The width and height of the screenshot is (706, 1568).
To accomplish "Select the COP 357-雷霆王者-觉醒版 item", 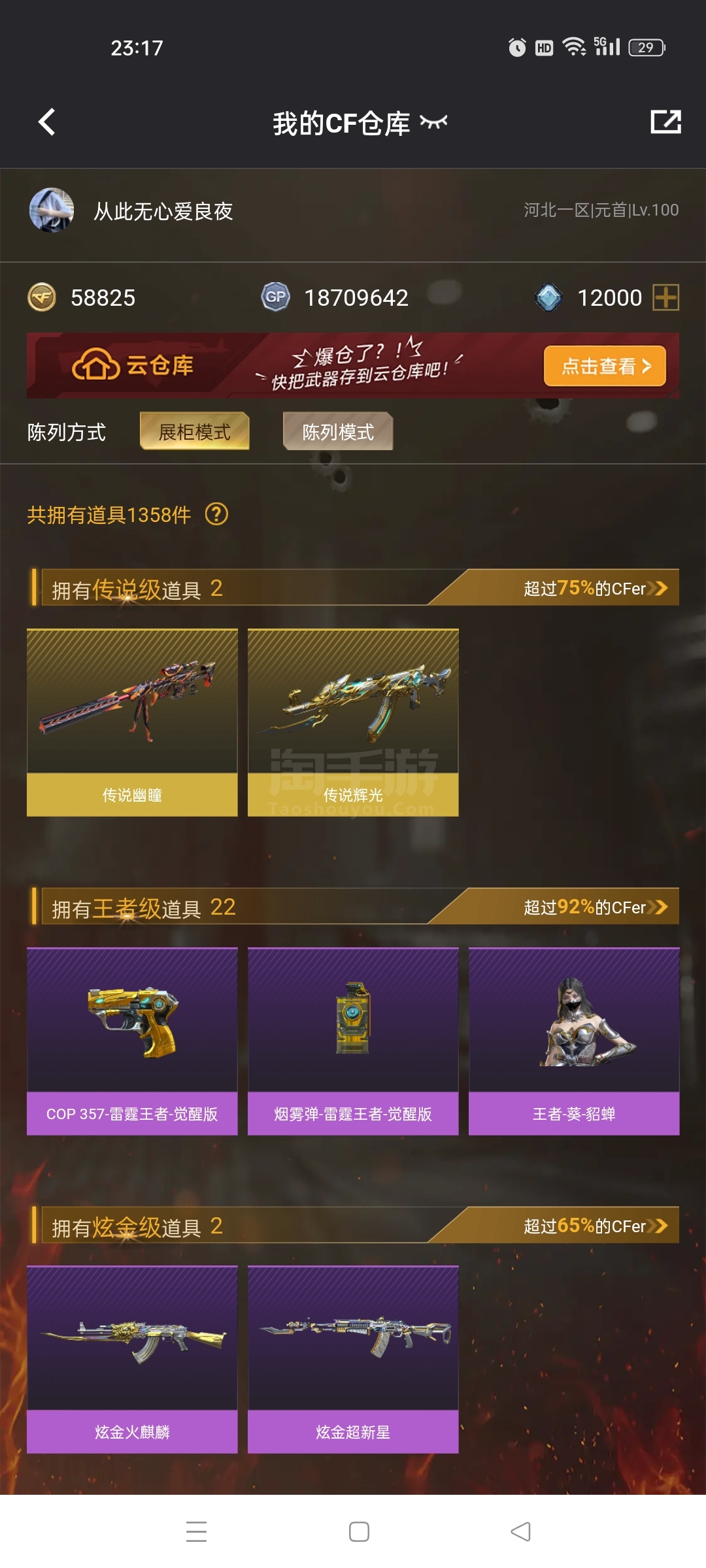I will tap(132, 1041).
